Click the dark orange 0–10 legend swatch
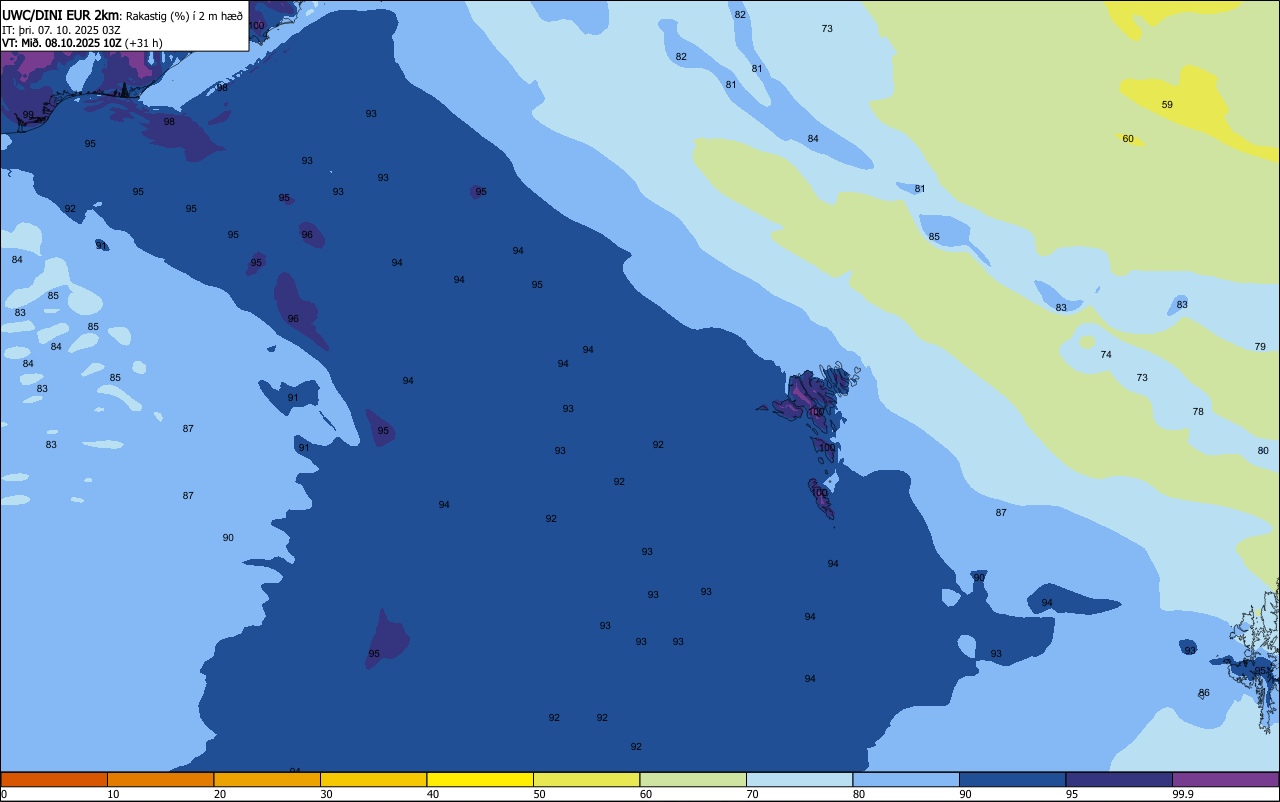The height and width of the screenshot is (802, 1280). tap(54, 779)
